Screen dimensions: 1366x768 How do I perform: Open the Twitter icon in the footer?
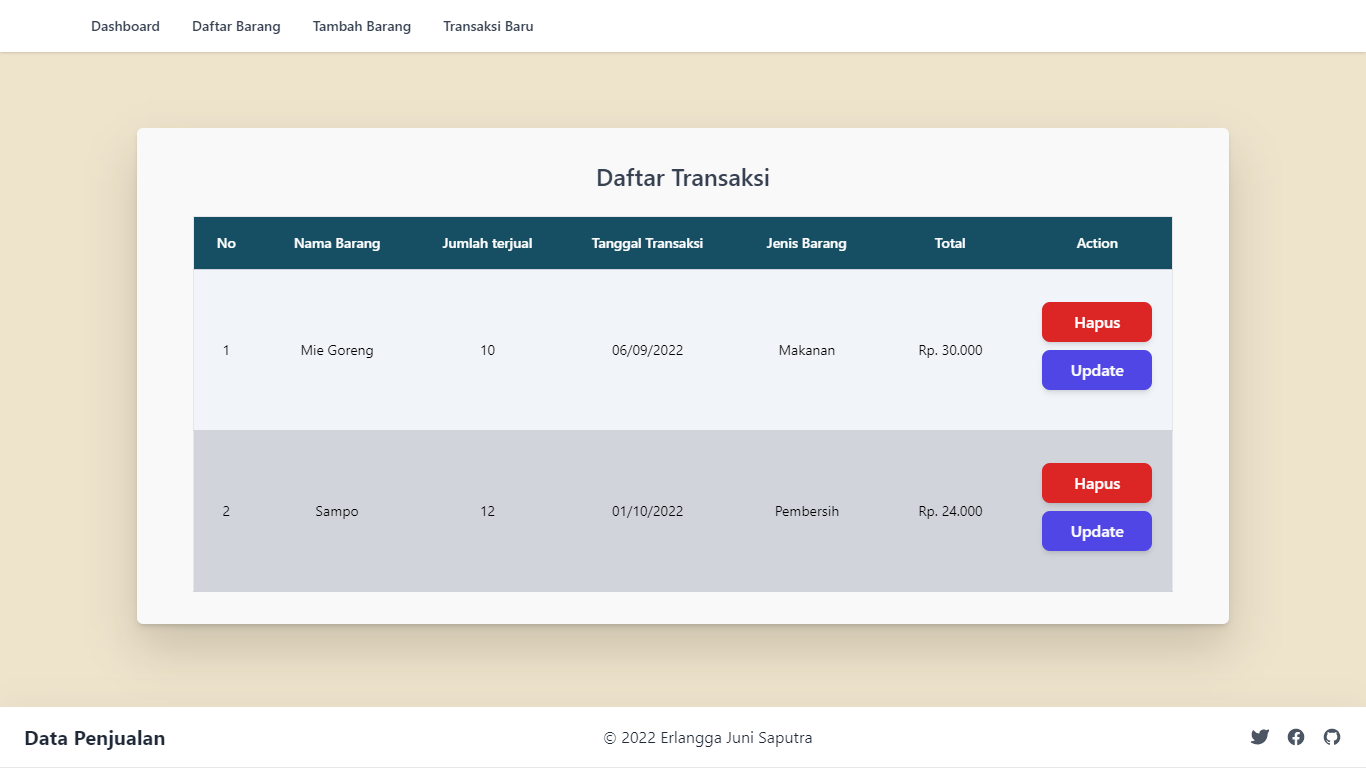click(1259, 737)
